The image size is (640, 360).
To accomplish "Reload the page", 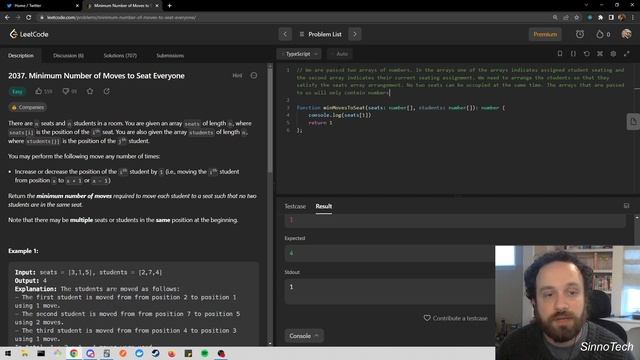I will coord(29,18).
